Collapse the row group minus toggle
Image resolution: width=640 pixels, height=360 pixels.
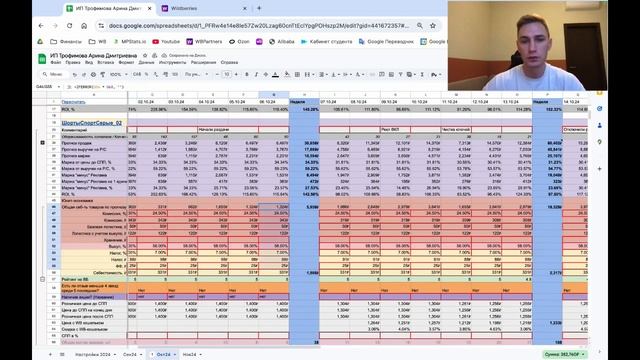42,279
